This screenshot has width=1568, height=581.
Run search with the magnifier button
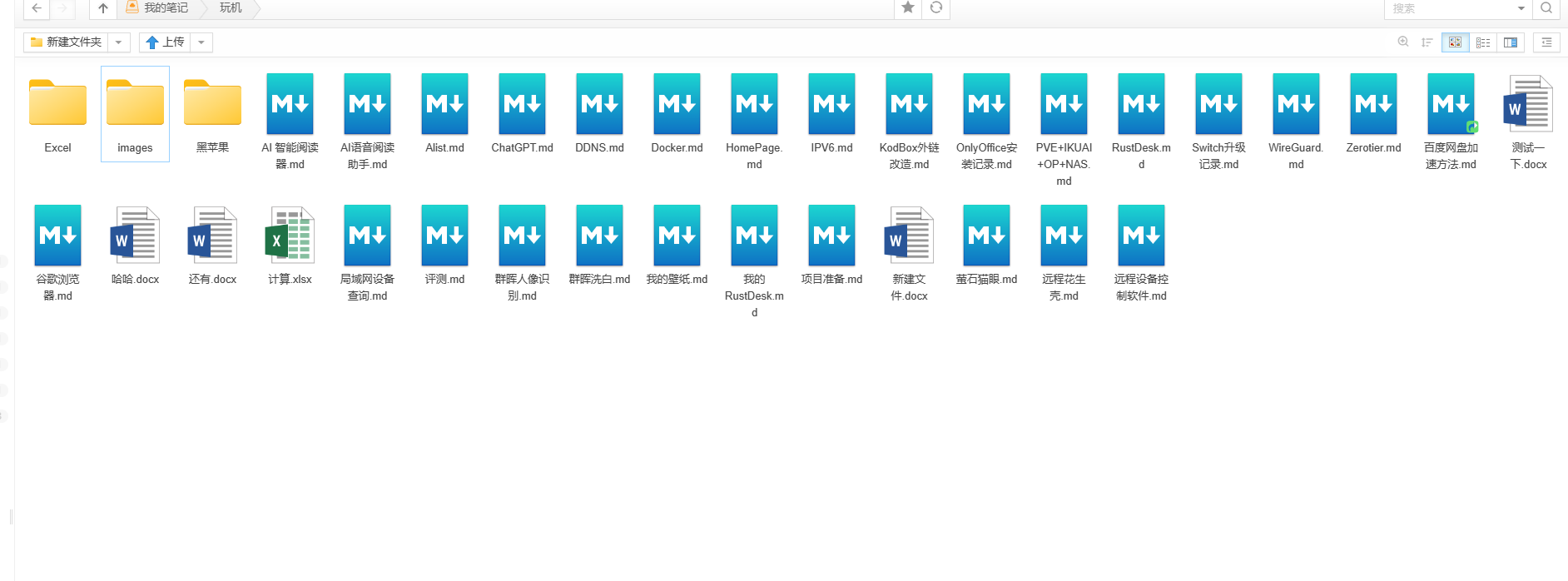[x=1546, y=8]
